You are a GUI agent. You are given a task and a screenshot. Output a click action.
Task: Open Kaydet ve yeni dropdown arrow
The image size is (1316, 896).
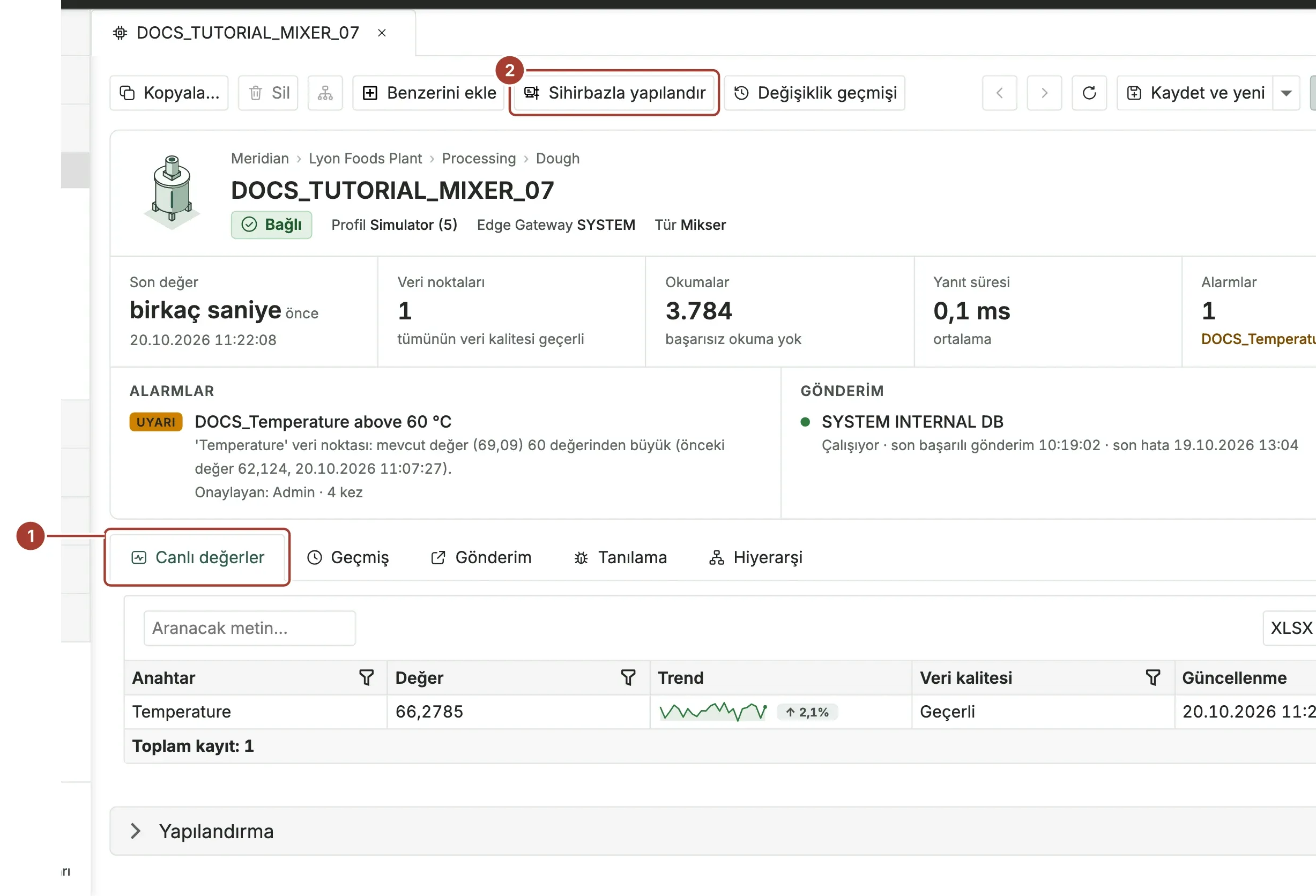(x=1286, y=93)
